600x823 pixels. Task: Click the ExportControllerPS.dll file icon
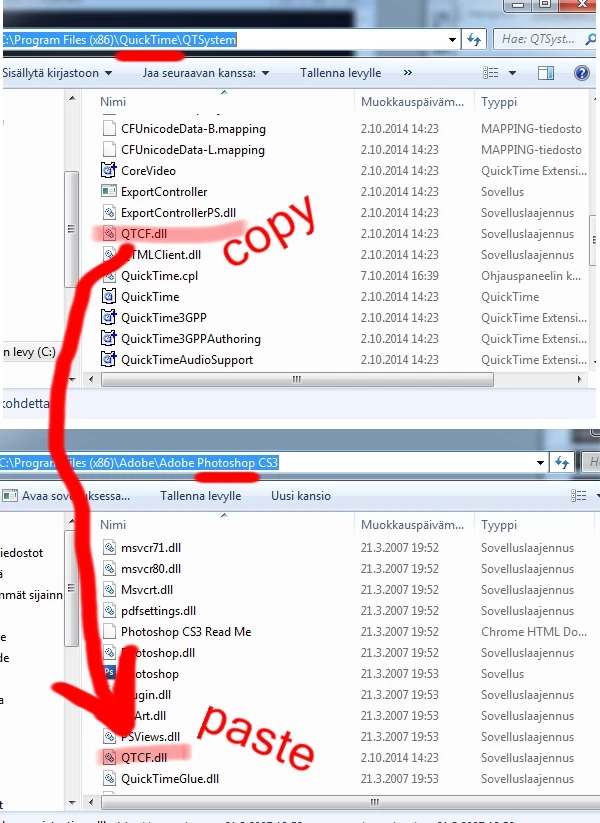[x=109, y=212]
